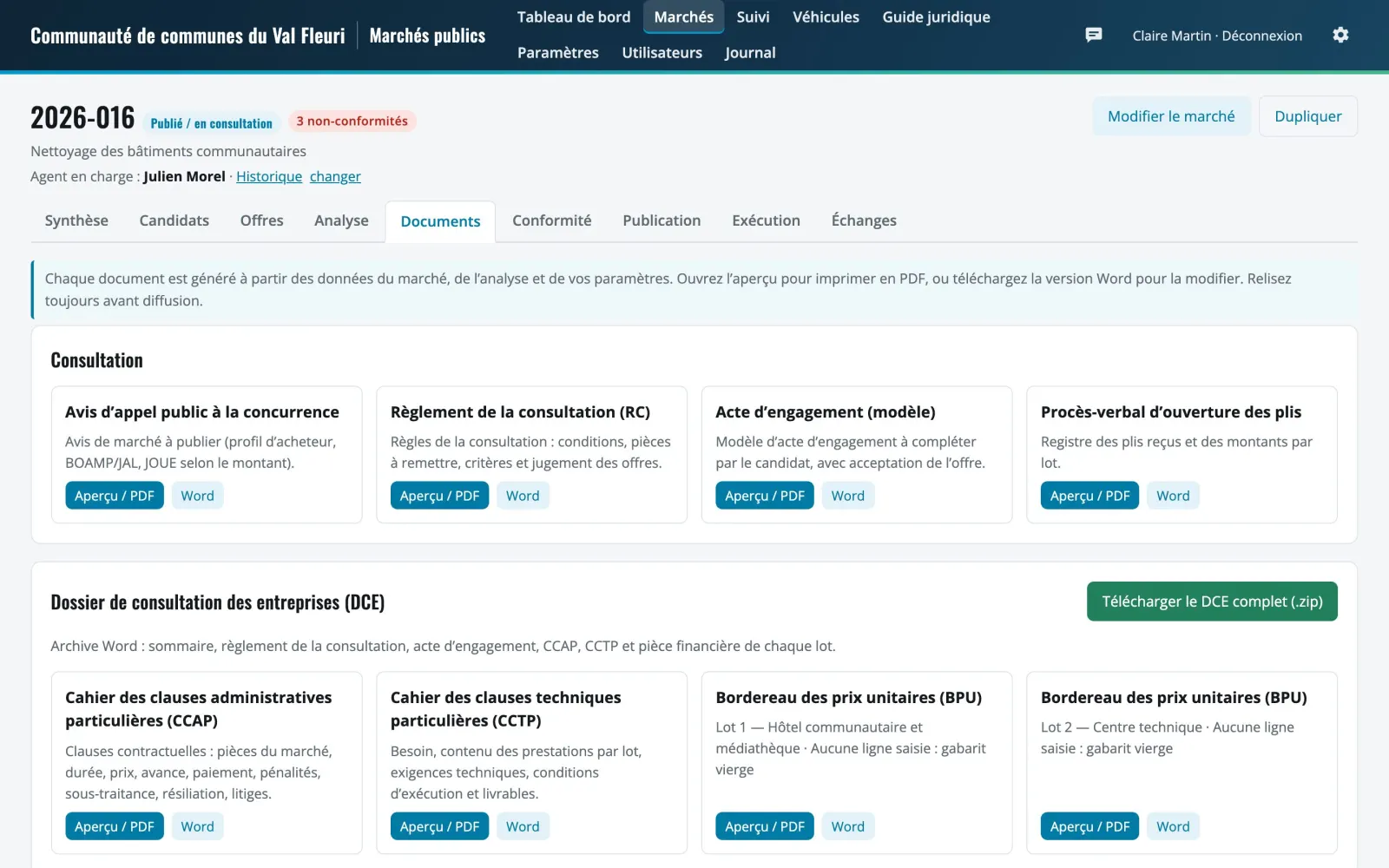The width and height of the screenshot is (1389, 868).
Task: Open Aperçu / PDF for Avis d'appel public
Action: [115, 496]
